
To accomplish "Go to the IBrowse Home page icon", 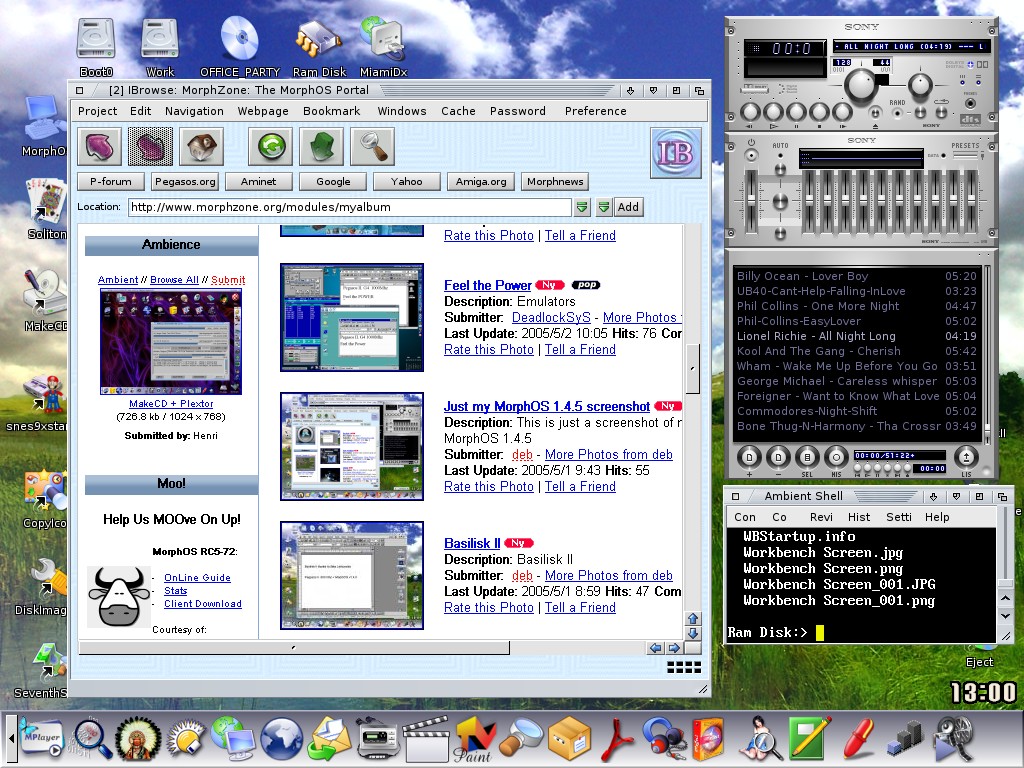I will point(202,146).
